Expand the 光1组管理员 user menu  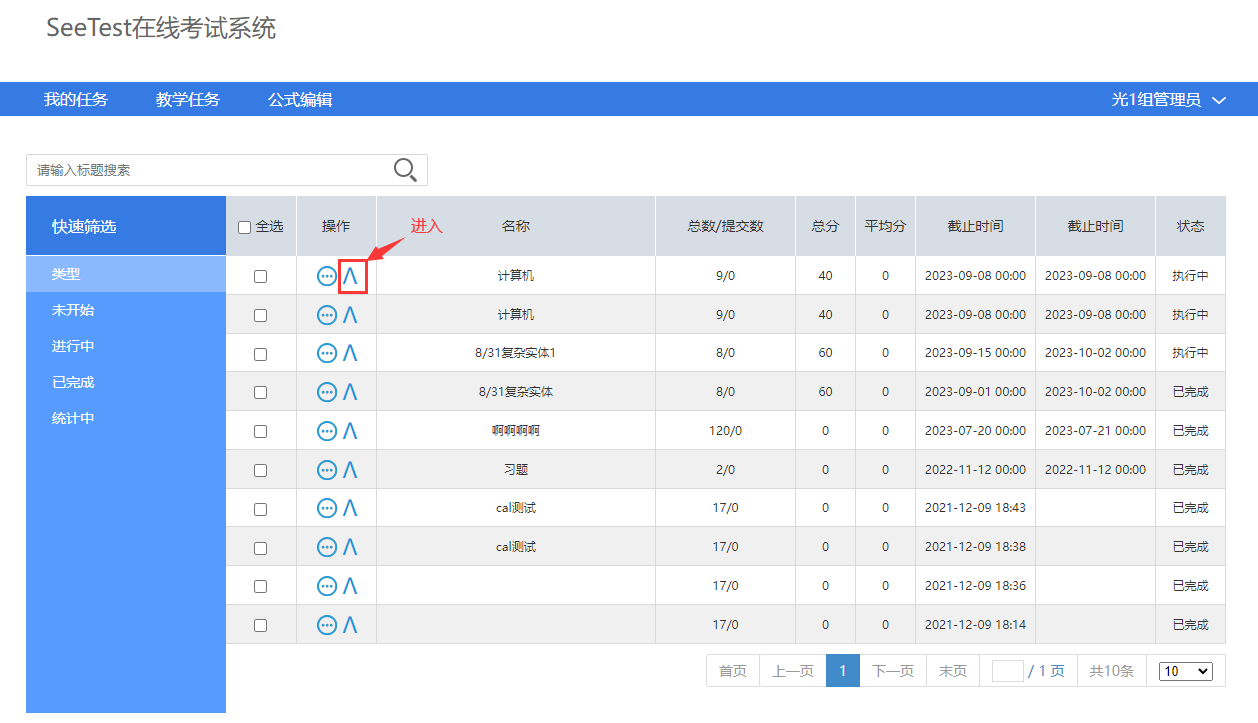(x=1169, y=100)
